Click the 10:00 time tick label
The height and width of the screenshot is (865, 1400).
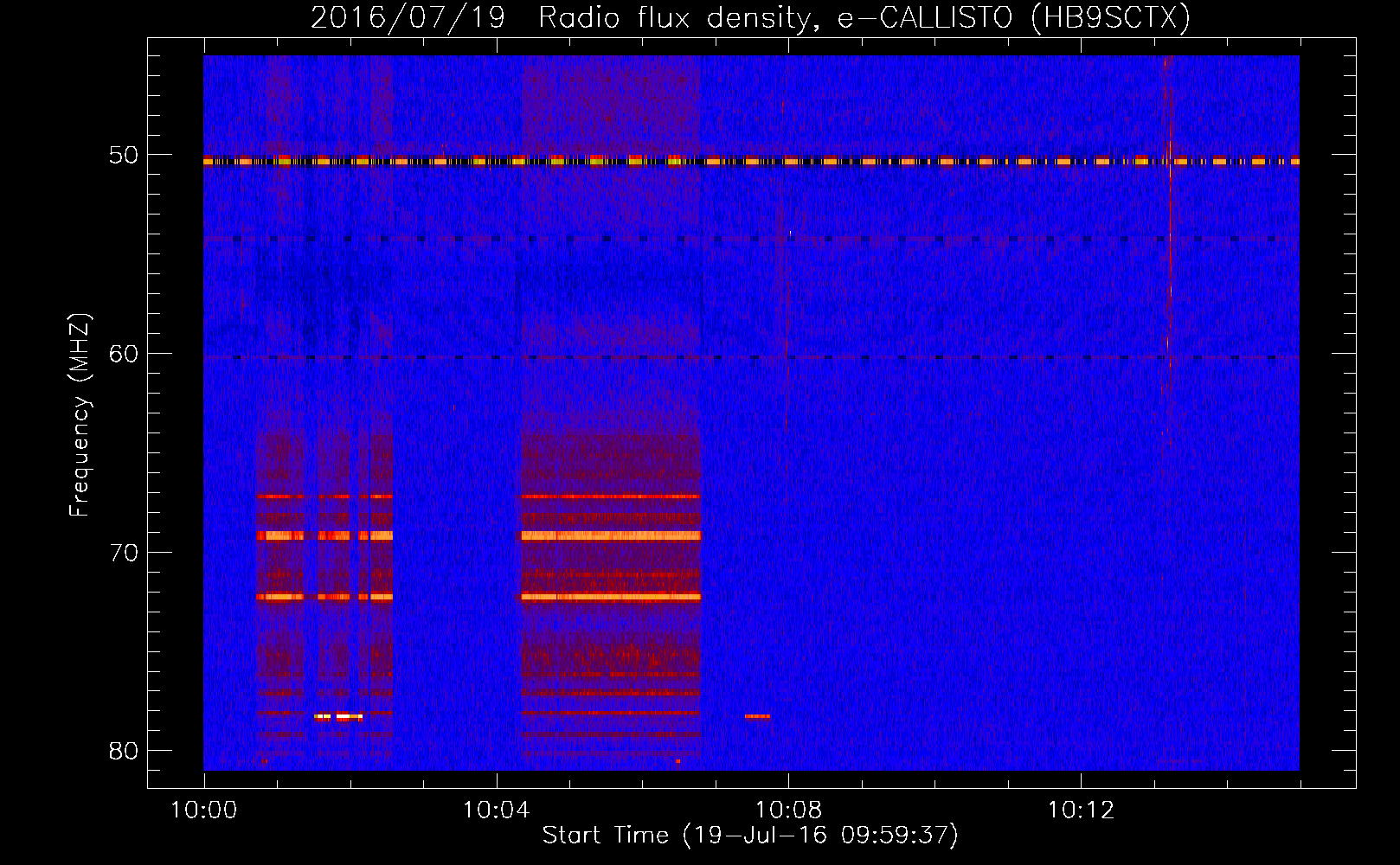point(204,811)
